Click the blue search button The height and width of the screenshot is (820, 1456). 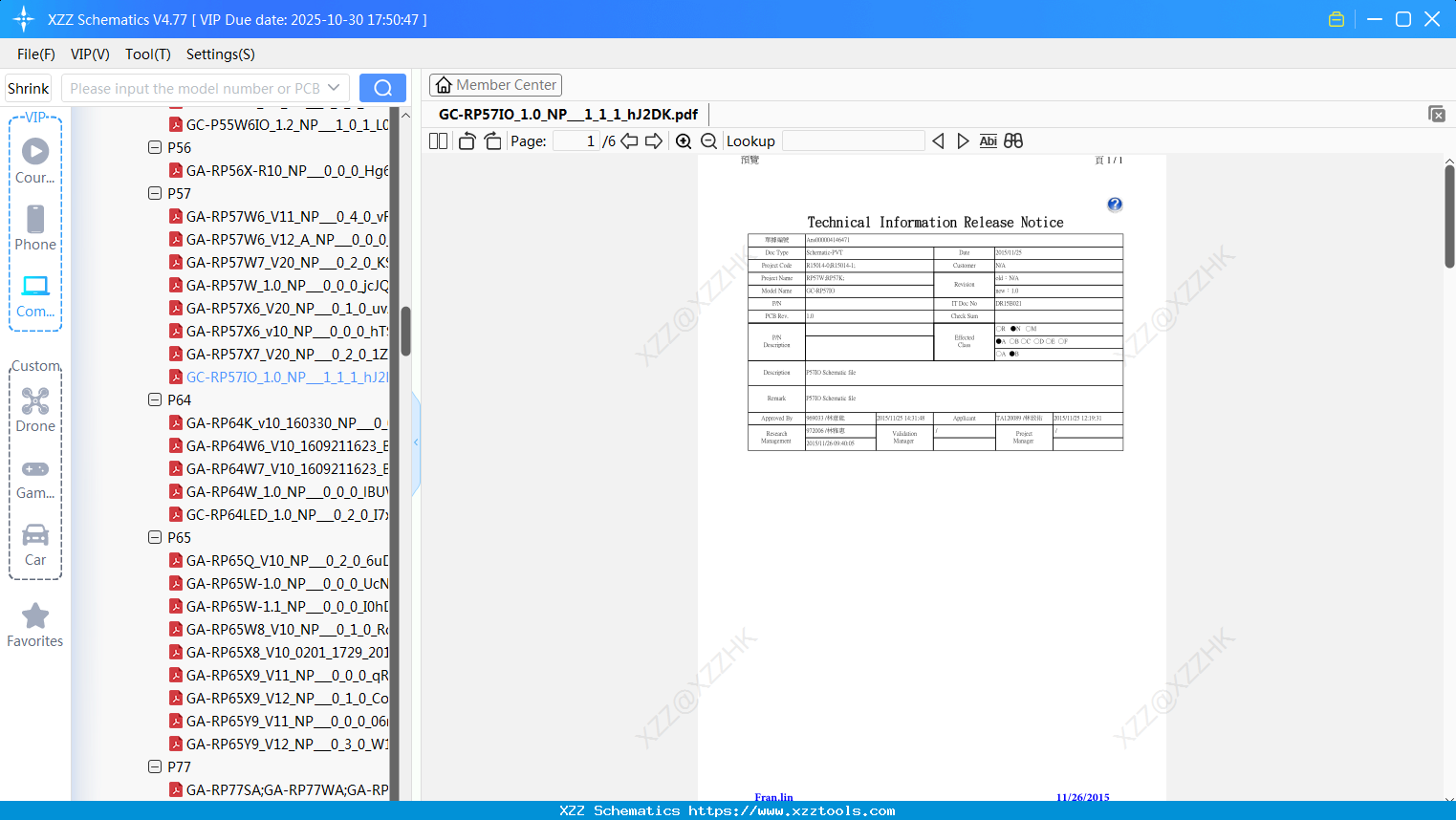tap(382, 88)
